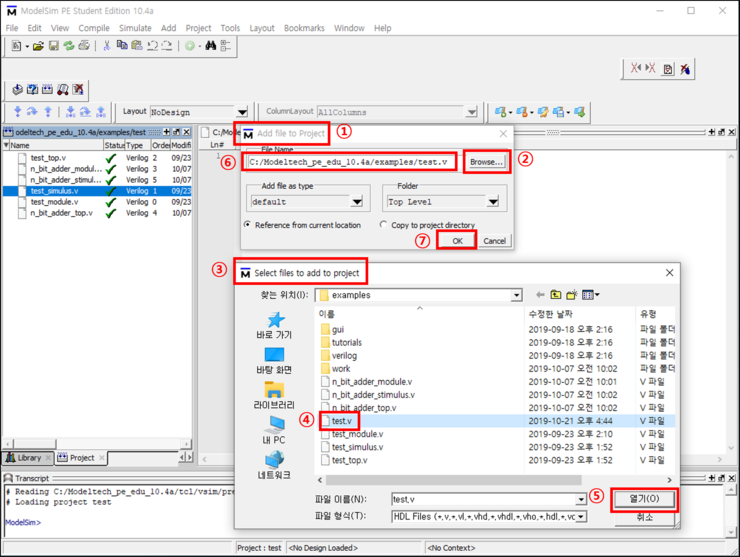
Task: Click the 열기(O) open button
Action: pos(644,499)
